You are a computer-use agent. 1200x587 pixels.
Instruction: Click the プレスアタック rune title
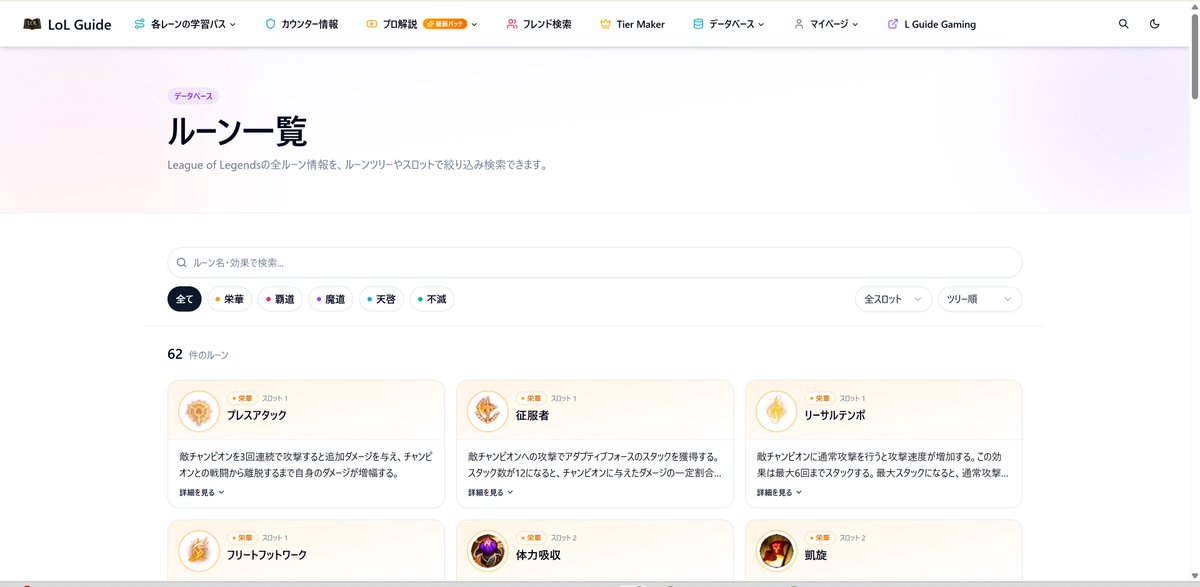point(256,415)
